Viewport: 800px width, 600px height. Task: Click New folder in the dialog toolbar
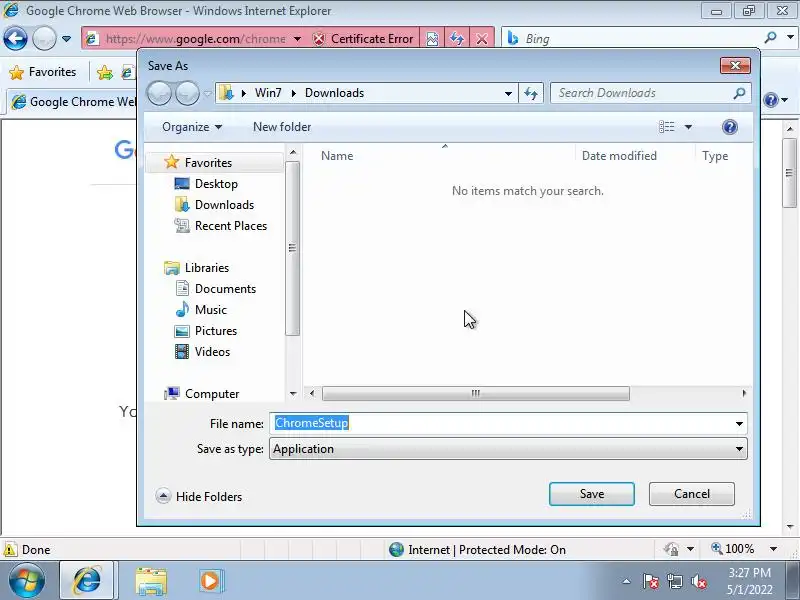(282, 127)
